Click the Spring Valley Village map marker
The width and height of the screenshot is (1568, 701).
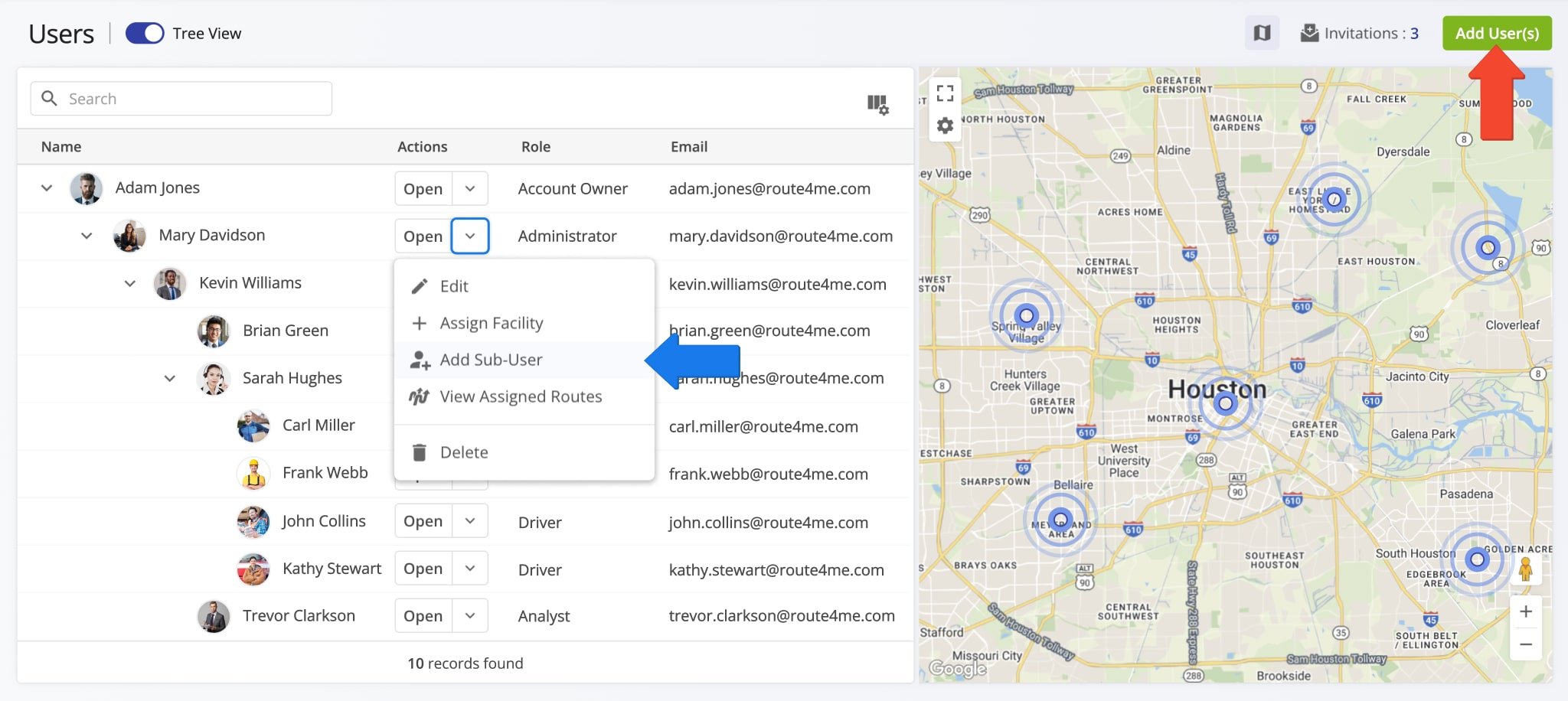pos(1026,315)
